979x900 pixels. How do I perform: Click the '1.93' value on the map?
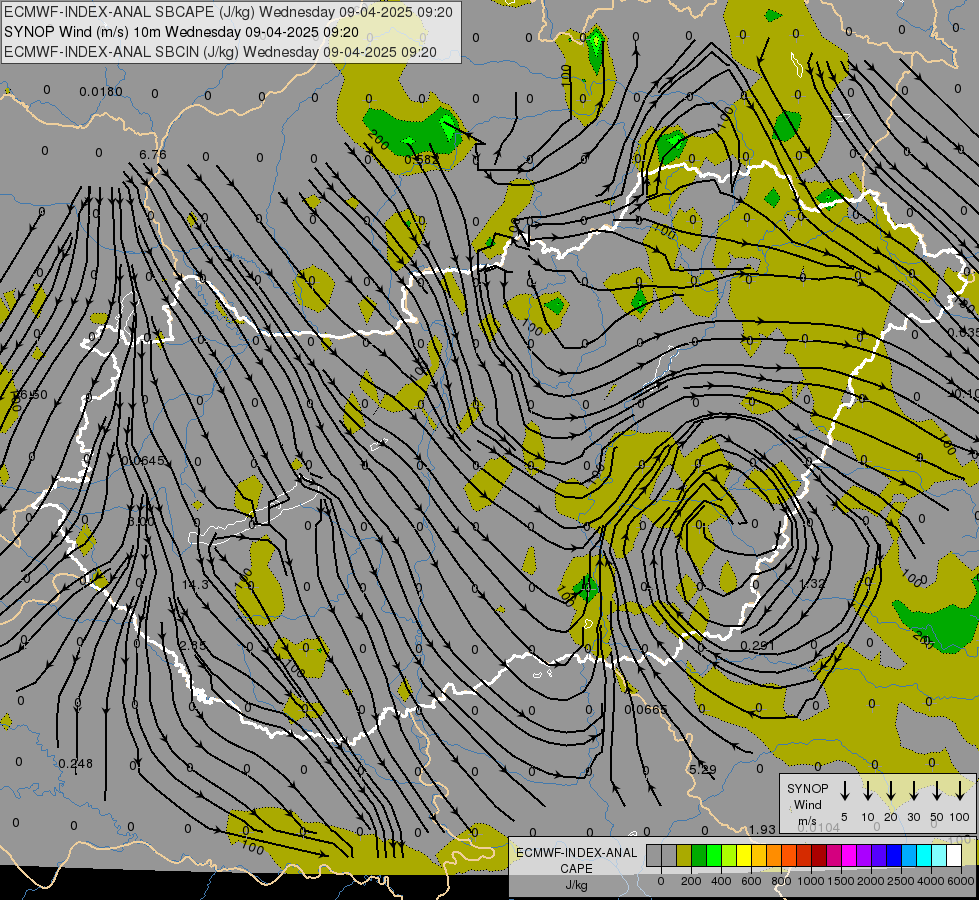tap(762, 829)
